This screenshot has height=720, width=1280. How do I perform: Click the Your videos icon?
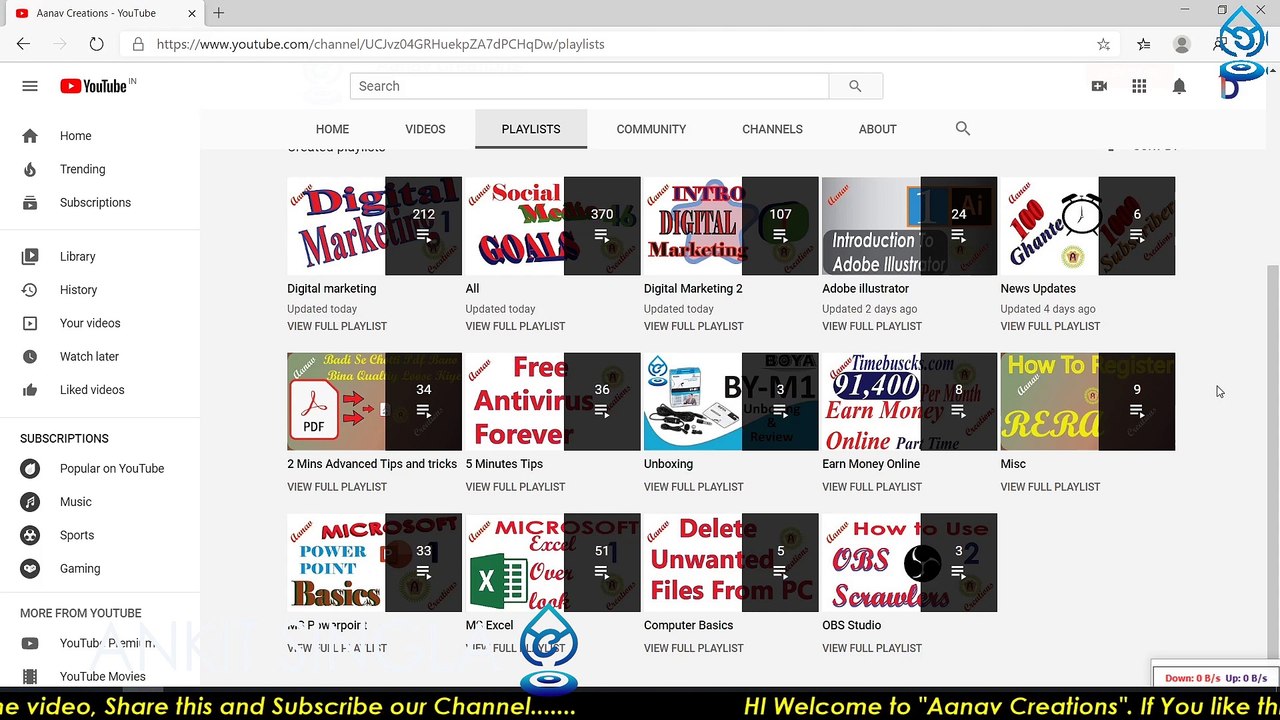point(30,323)
